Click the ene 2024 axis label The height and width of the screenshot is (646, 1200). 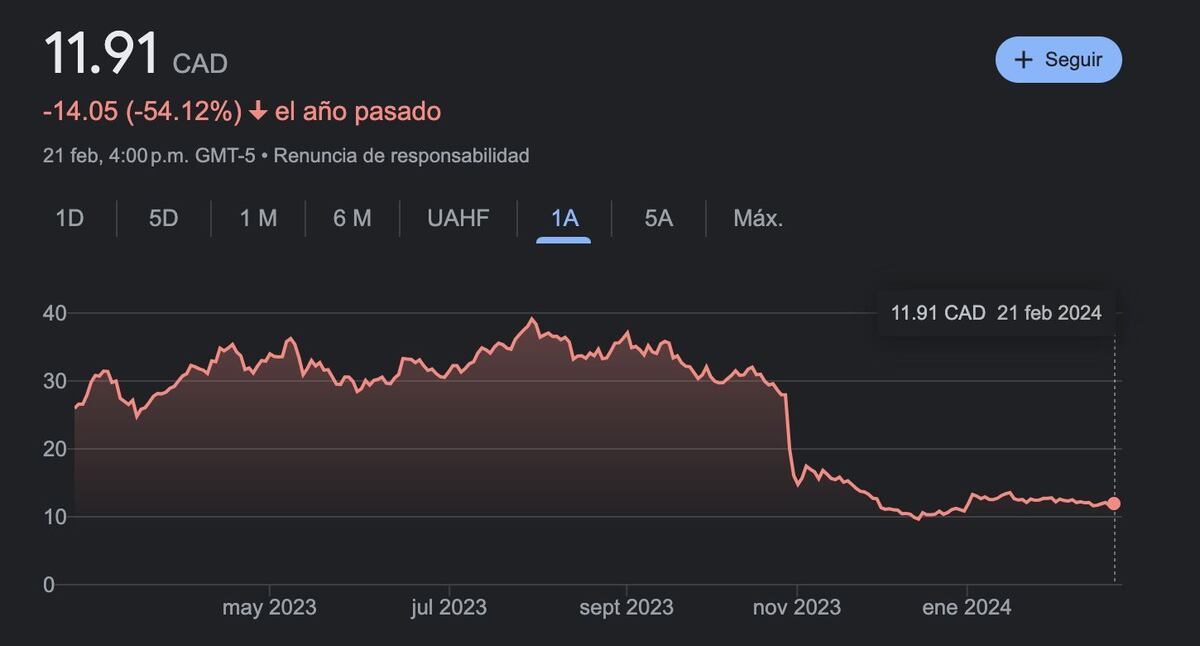point(967,607)
